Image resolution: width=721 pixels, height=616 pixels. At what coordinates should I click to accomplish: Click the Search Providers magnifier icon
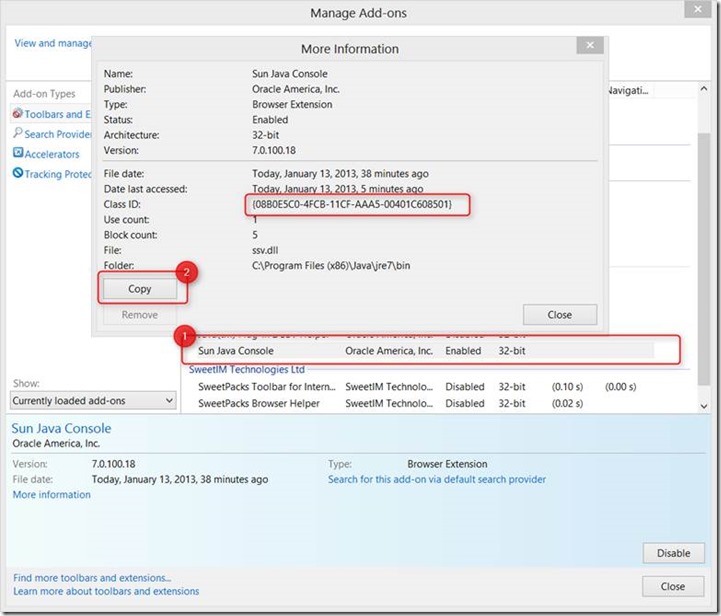(x=17, y=133)
